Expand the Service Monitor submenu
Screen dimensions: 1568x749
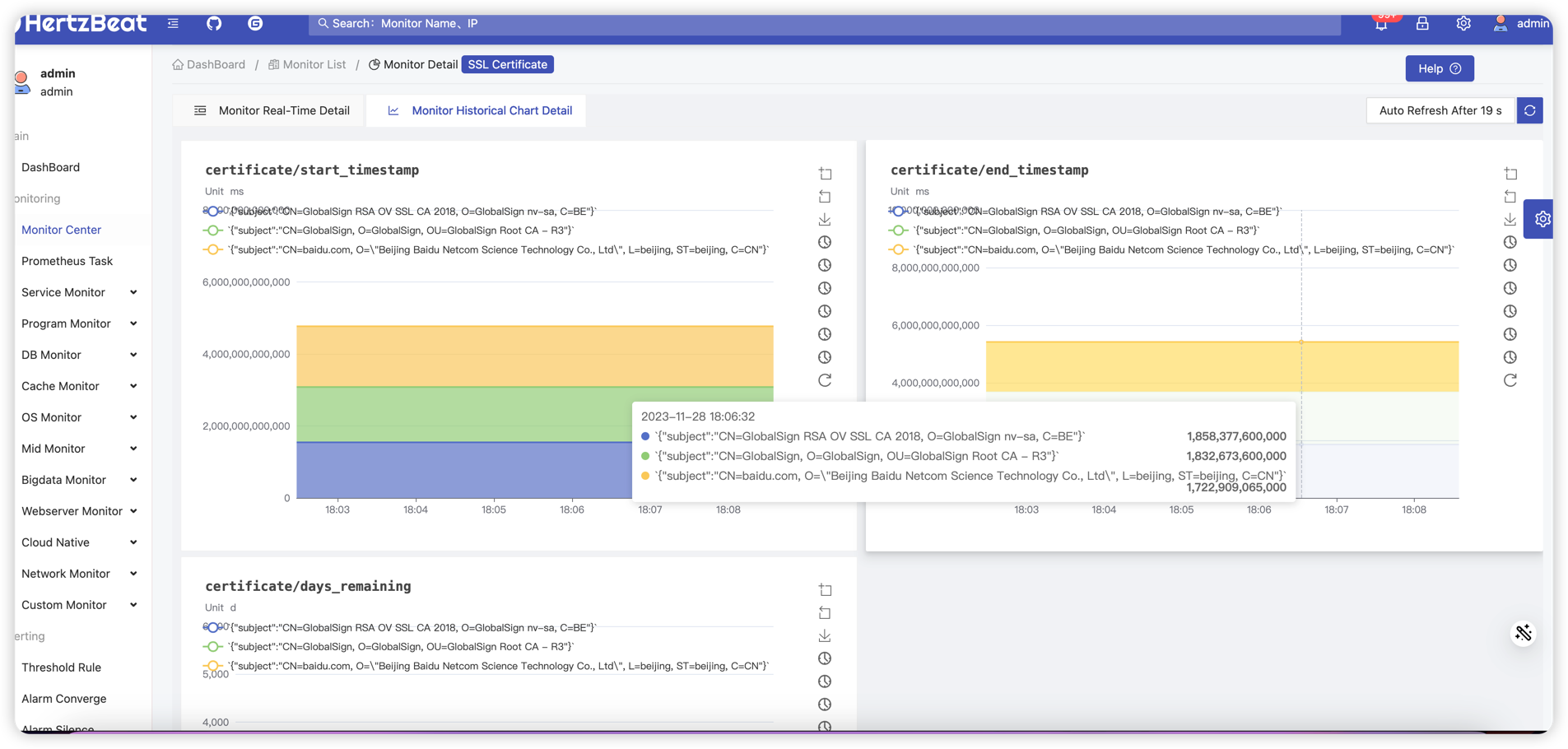tap(79, 292)
